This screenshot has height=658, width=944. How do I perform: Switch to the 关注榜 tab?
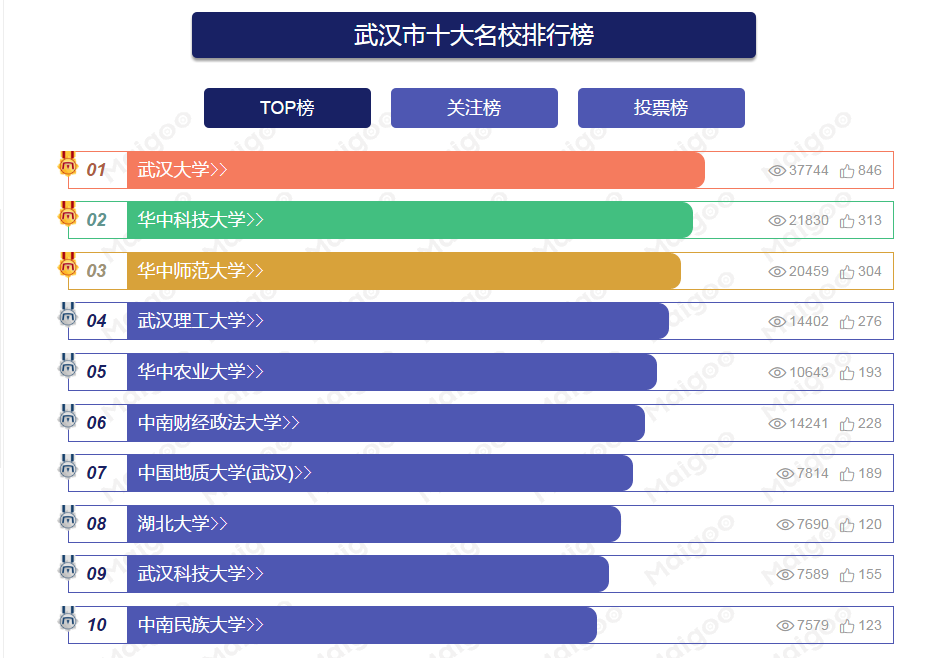[474, 108]
